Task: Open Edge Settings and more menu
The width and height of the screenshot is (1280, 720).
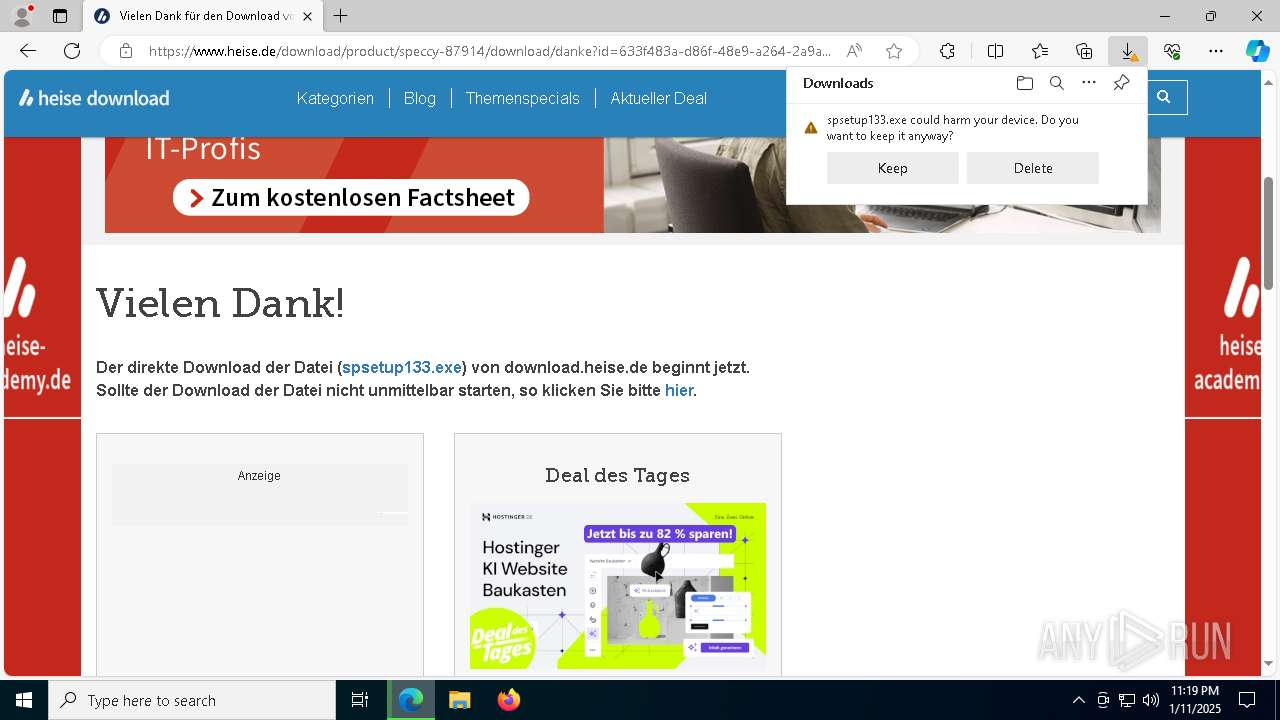Action: [x=1216, y=51]
